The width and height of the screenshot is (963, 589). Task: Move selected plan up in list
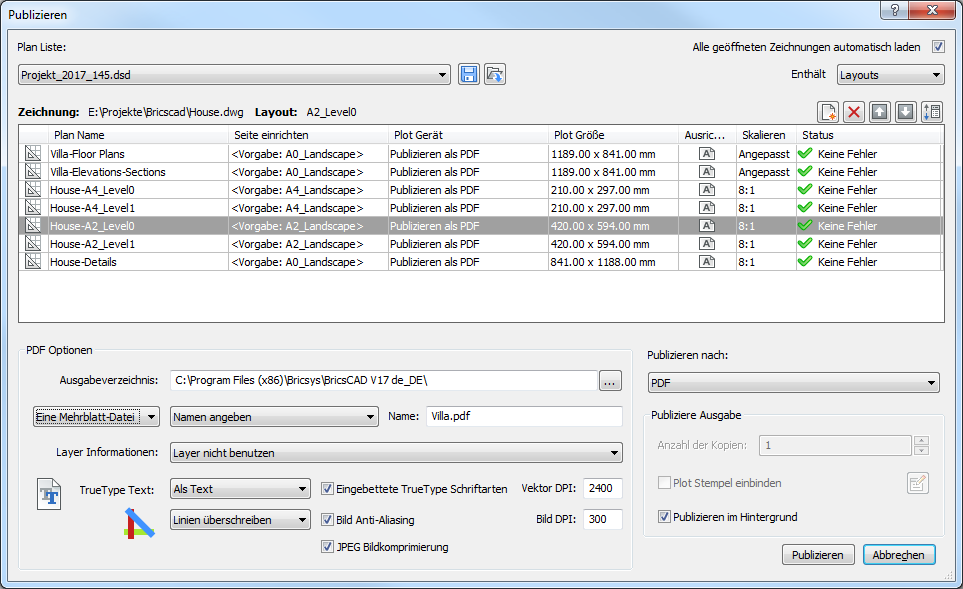[x=880, y=112]
